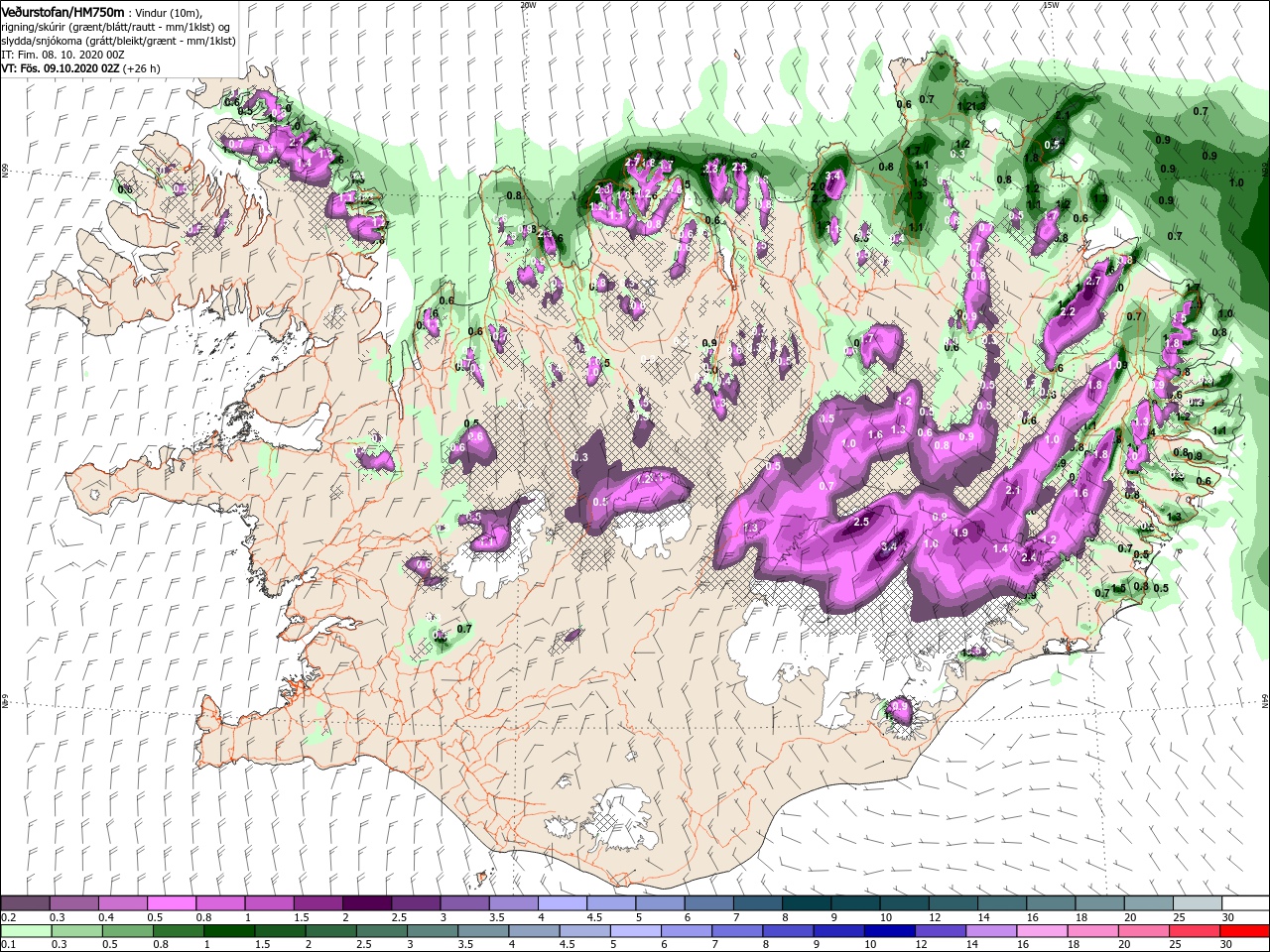Click the '20W' longitude label on the top edge
The image size is (1270, 952).
pos(528,5)
